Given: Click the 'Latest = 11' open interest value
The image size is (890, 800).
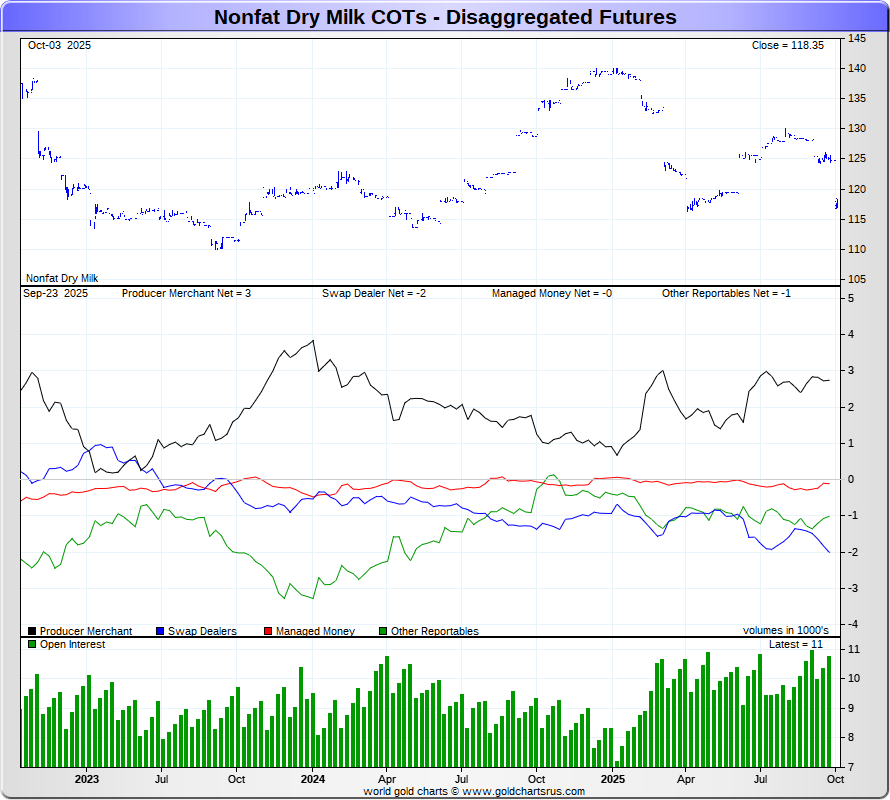Looking at the screenshot, I should (796, 644).
